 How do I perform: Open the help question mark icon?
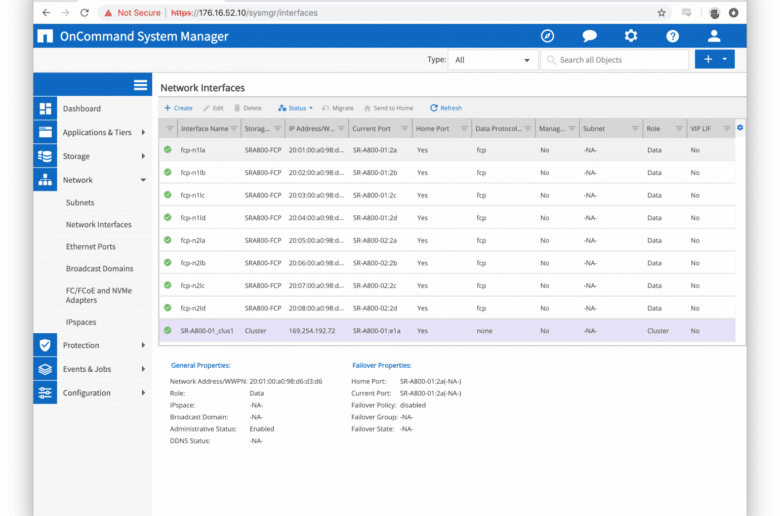pyautogui.click(x=673, y=36)
